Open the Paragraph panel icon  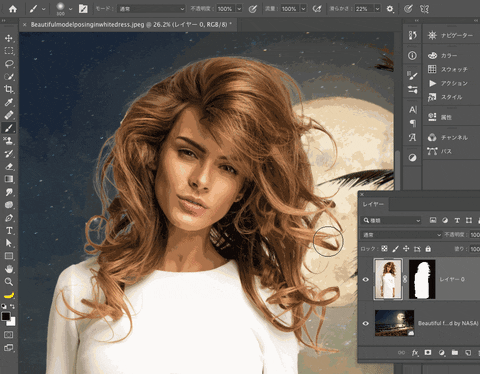click(x=413, y=124)
